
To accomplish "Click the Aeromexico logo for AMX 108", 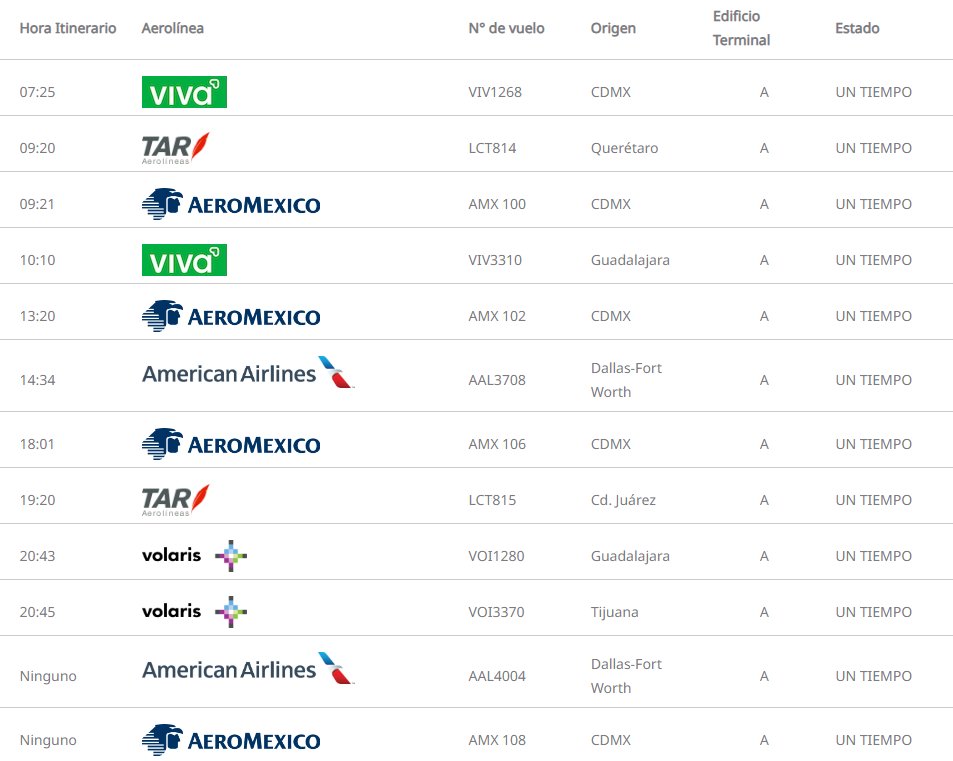I will (231, 740).
